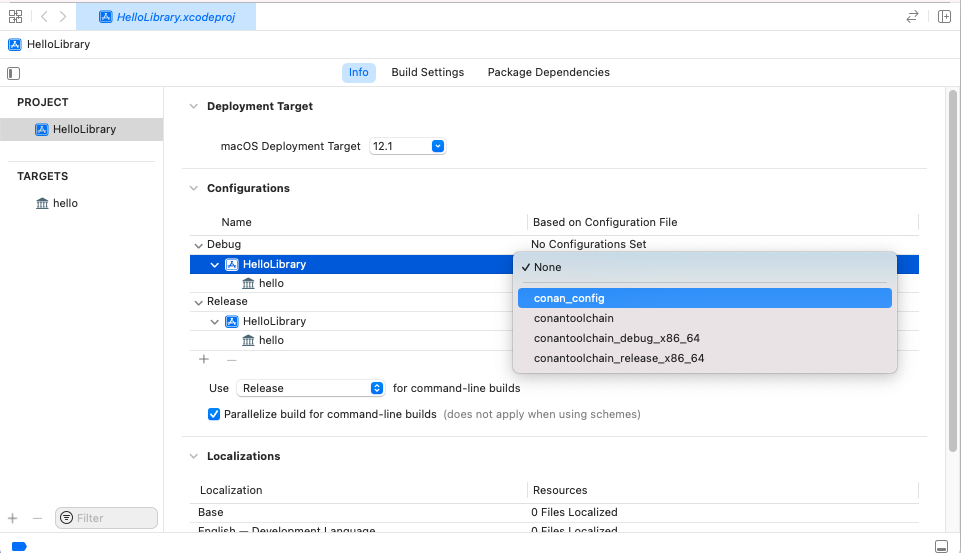The height and width of the screenshot is (553, 961).
Task: Hide the project and targets sidebar
Action: 13,74
